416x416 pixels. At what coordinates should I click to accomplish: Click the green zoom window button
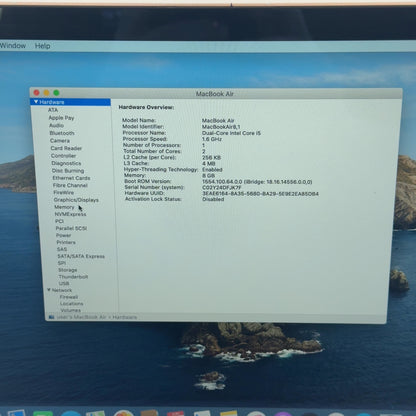[x=56, y=93]
